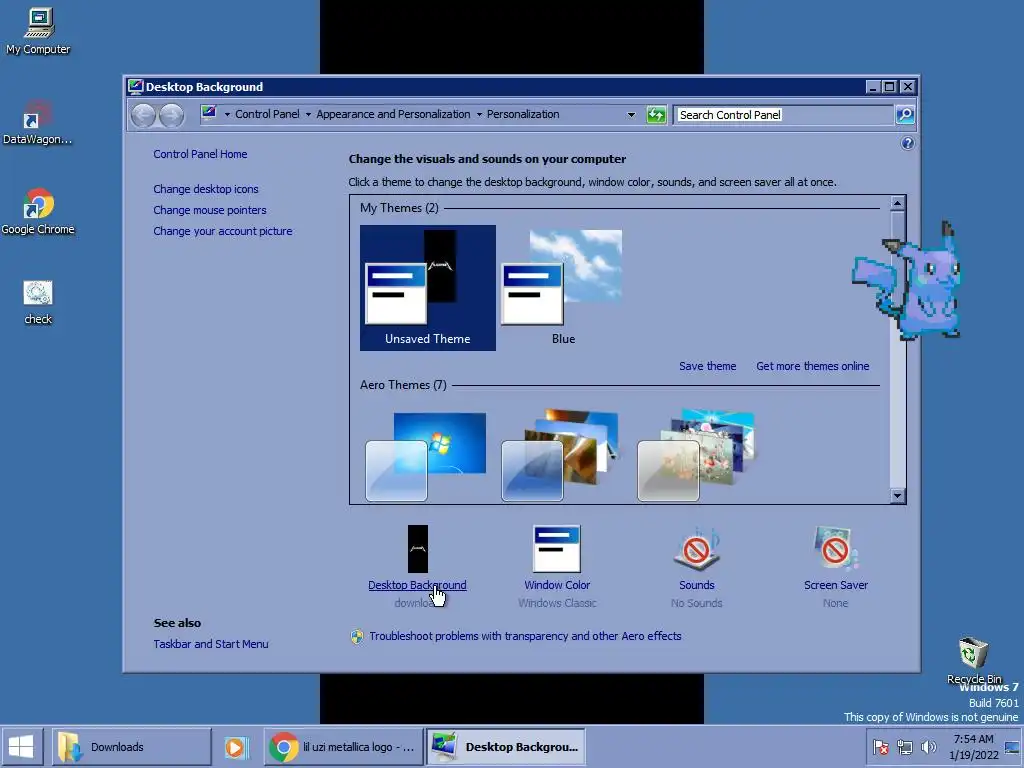
Task: Open Change desktop icons link
Action: click(206, 189)
